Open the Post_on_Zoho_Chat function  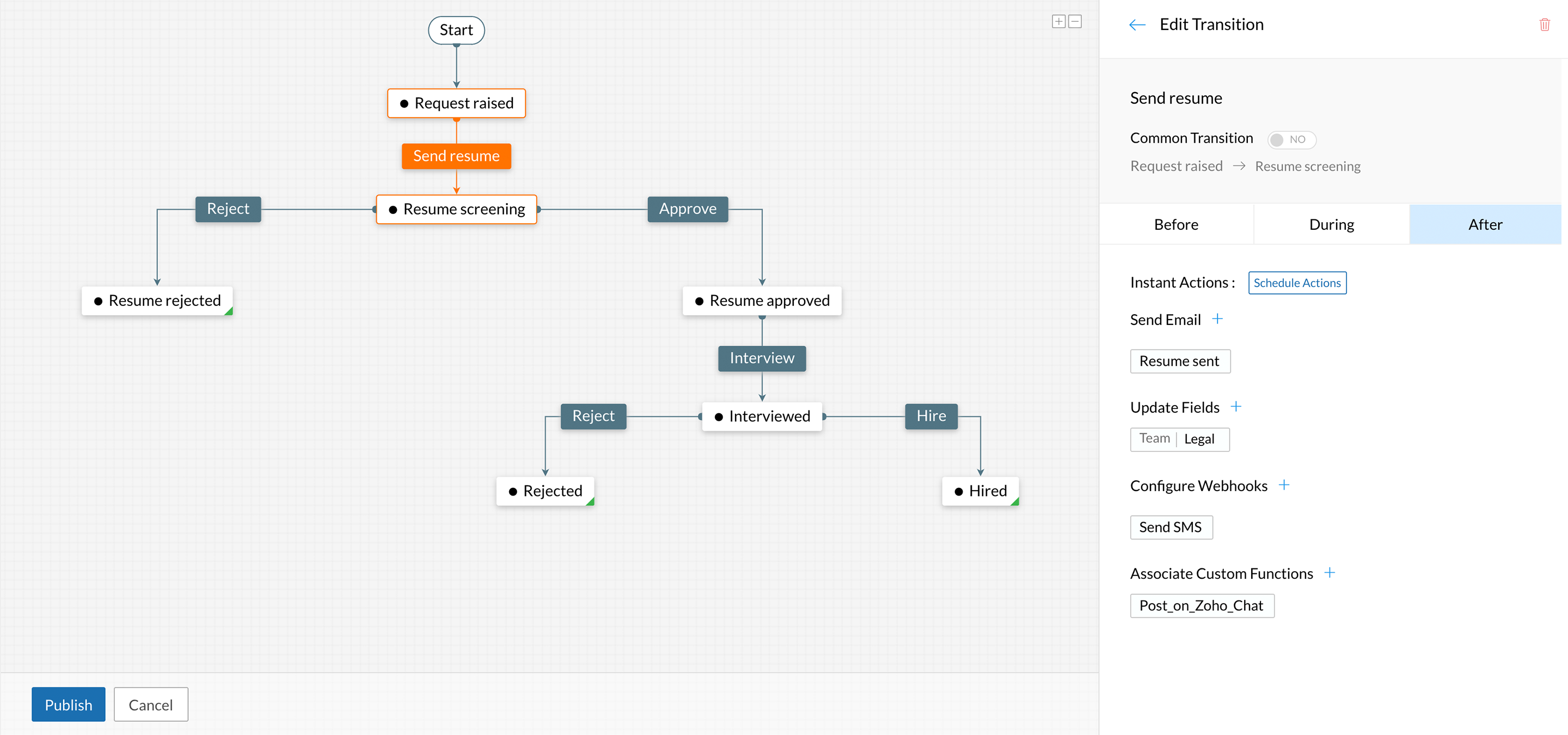tap(1201, 606)
